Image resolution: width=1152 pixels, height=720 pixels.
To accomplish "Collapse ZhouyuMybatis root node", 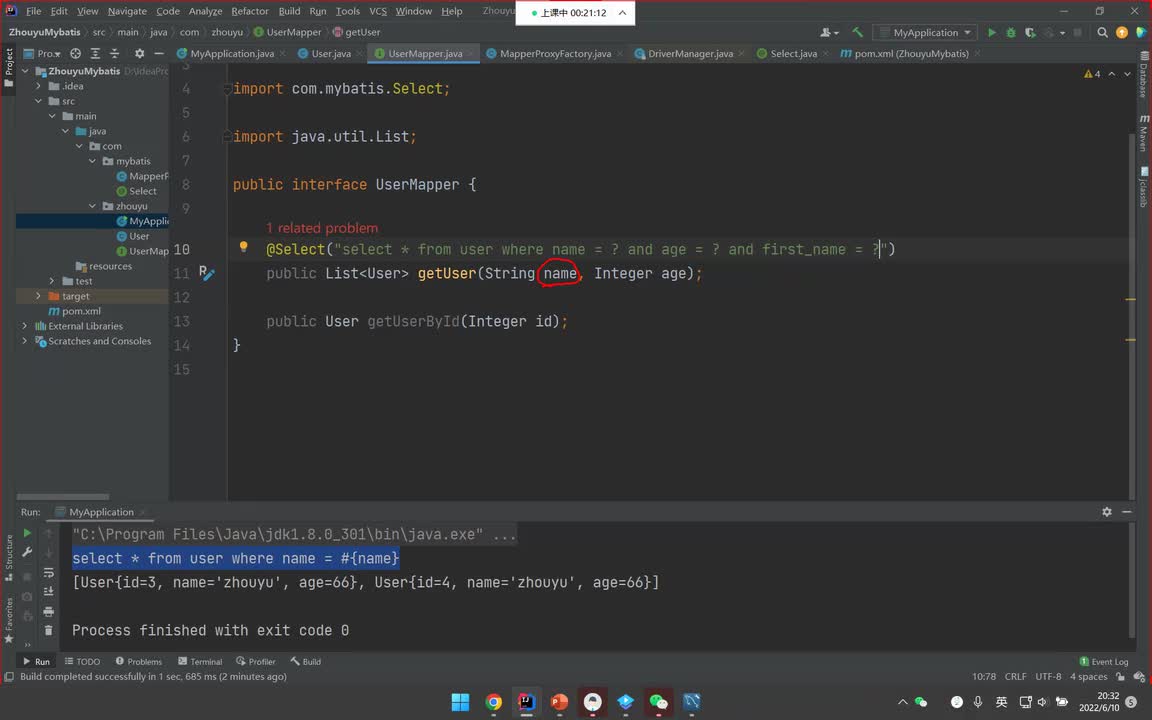I will tap(26, 71).
